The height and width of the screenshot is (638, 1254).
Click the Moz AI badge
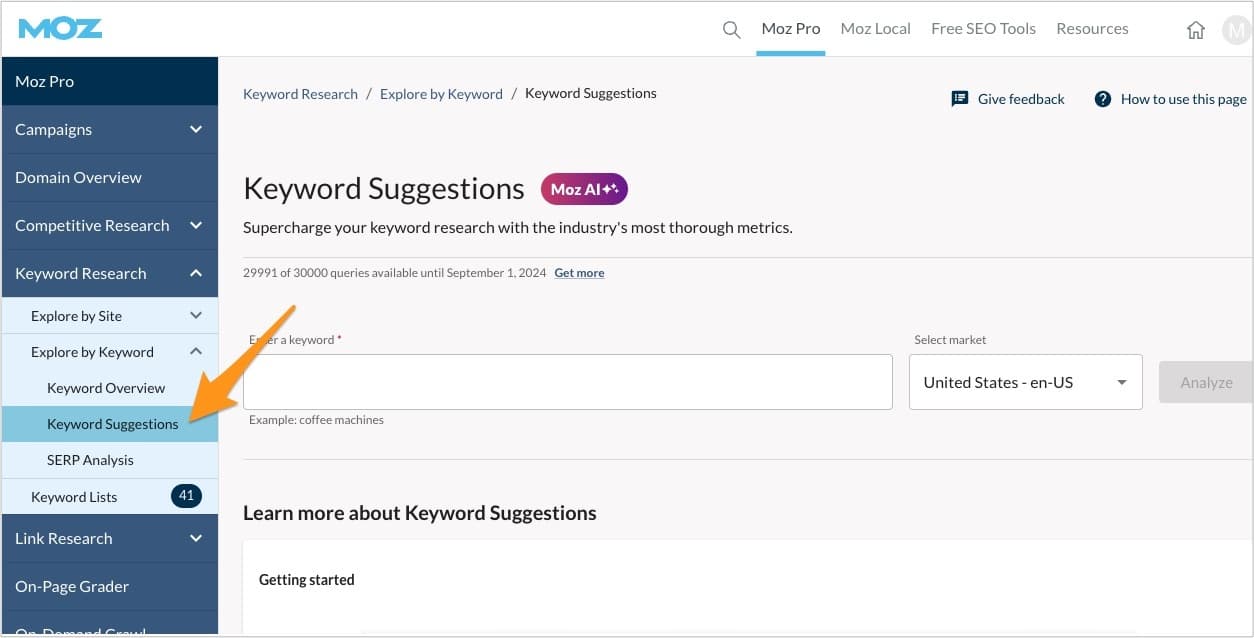[584, 188]
